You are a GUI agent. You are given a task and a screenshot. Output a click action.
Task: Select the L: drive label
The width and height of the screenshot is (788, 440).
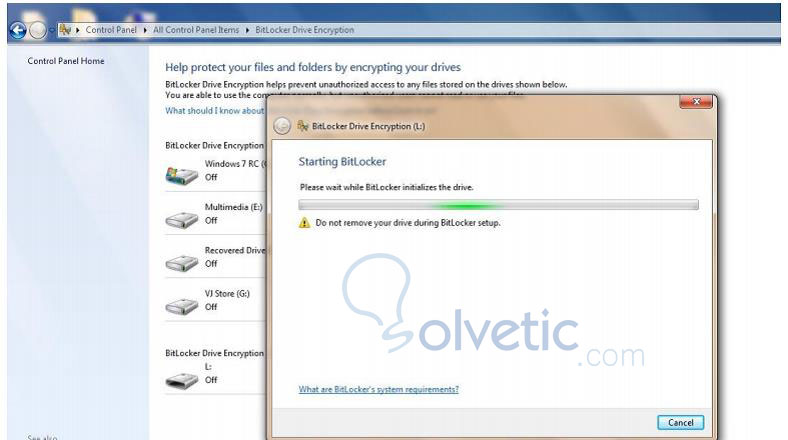pos(208,367)
